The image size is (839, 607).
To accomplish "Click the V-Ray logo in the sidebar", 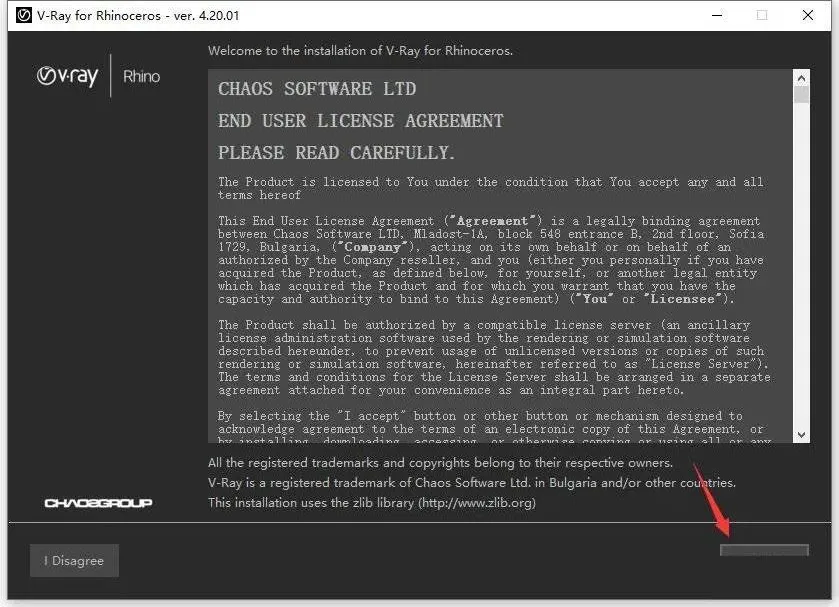I will pyautogui.click(x=67, y=76).
